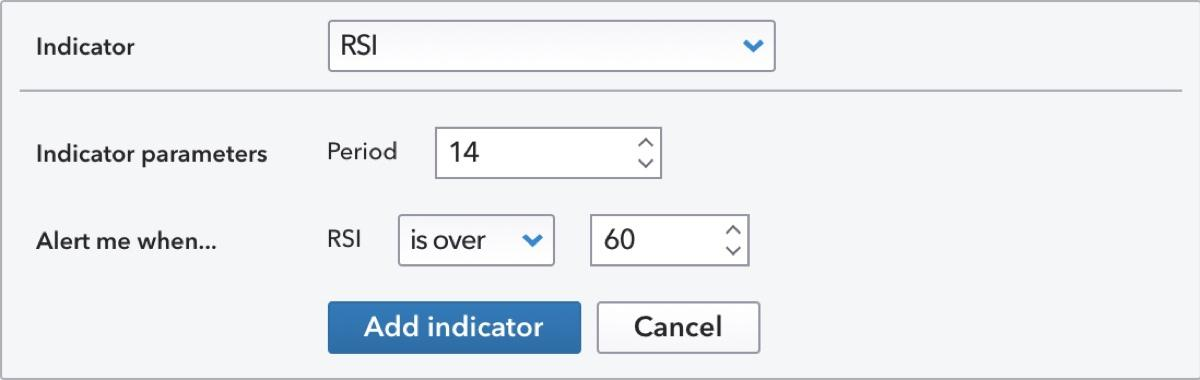Image resolution: width=1200 pixels, height=380 pixels.
Task: Click the RSI label before the condition dropdown
Action: [x=344, y=241]
